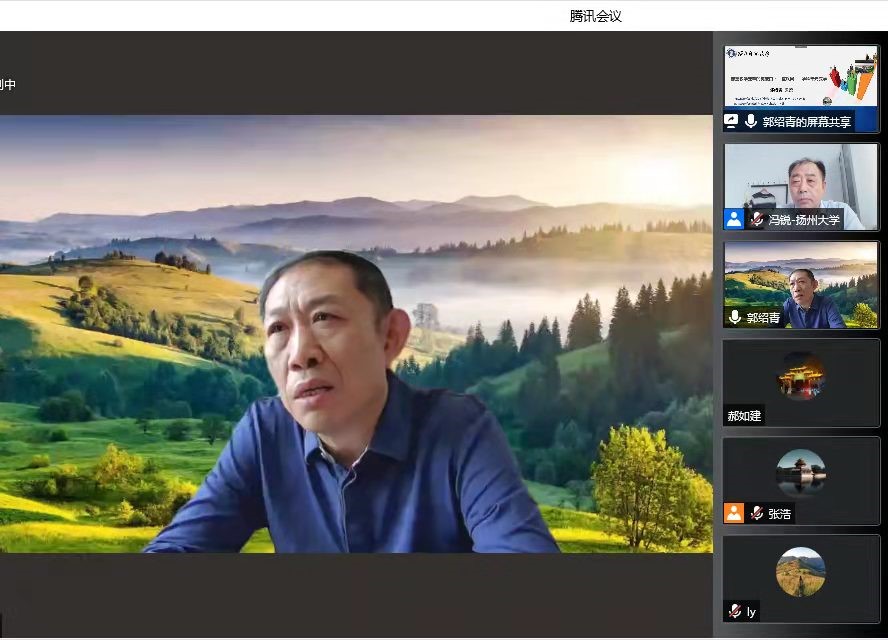The height and width of the screenshot is (640, 888).
Task: Click 郝如建's round avatar picture
Action: coord(801,375)
